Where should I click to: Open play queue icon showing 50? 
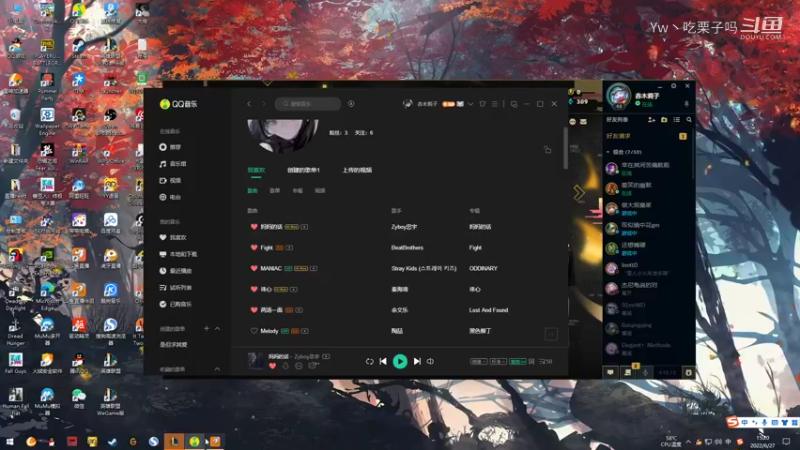tap(546, 361)
